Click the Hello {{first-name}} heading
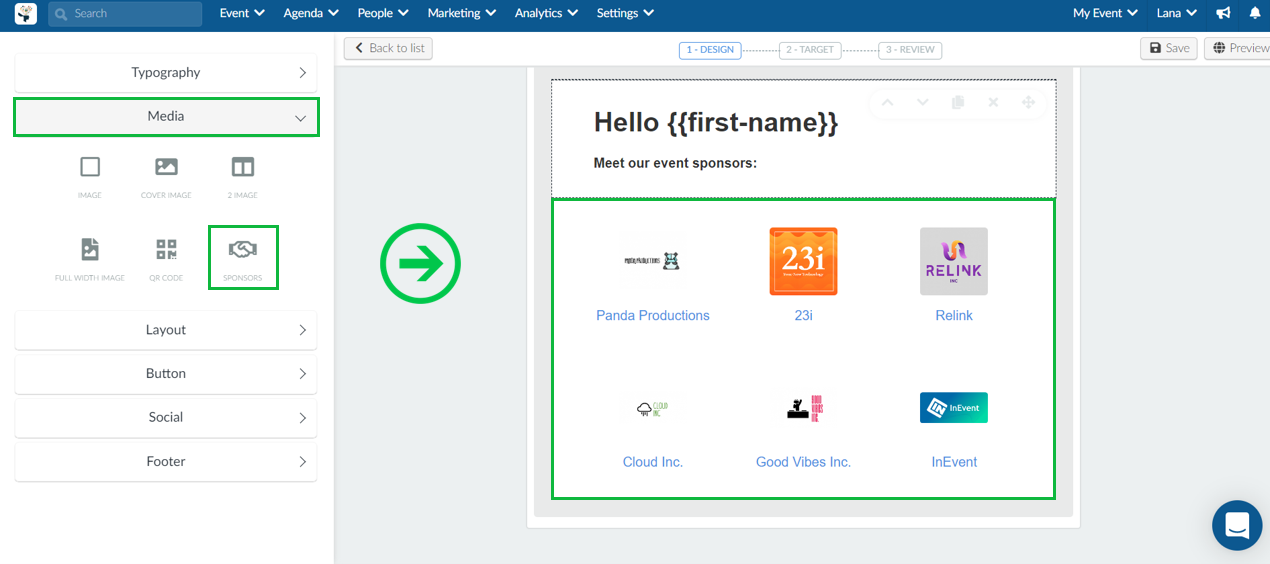Viewport: 1270px width, 564px height. coord(716,123)
